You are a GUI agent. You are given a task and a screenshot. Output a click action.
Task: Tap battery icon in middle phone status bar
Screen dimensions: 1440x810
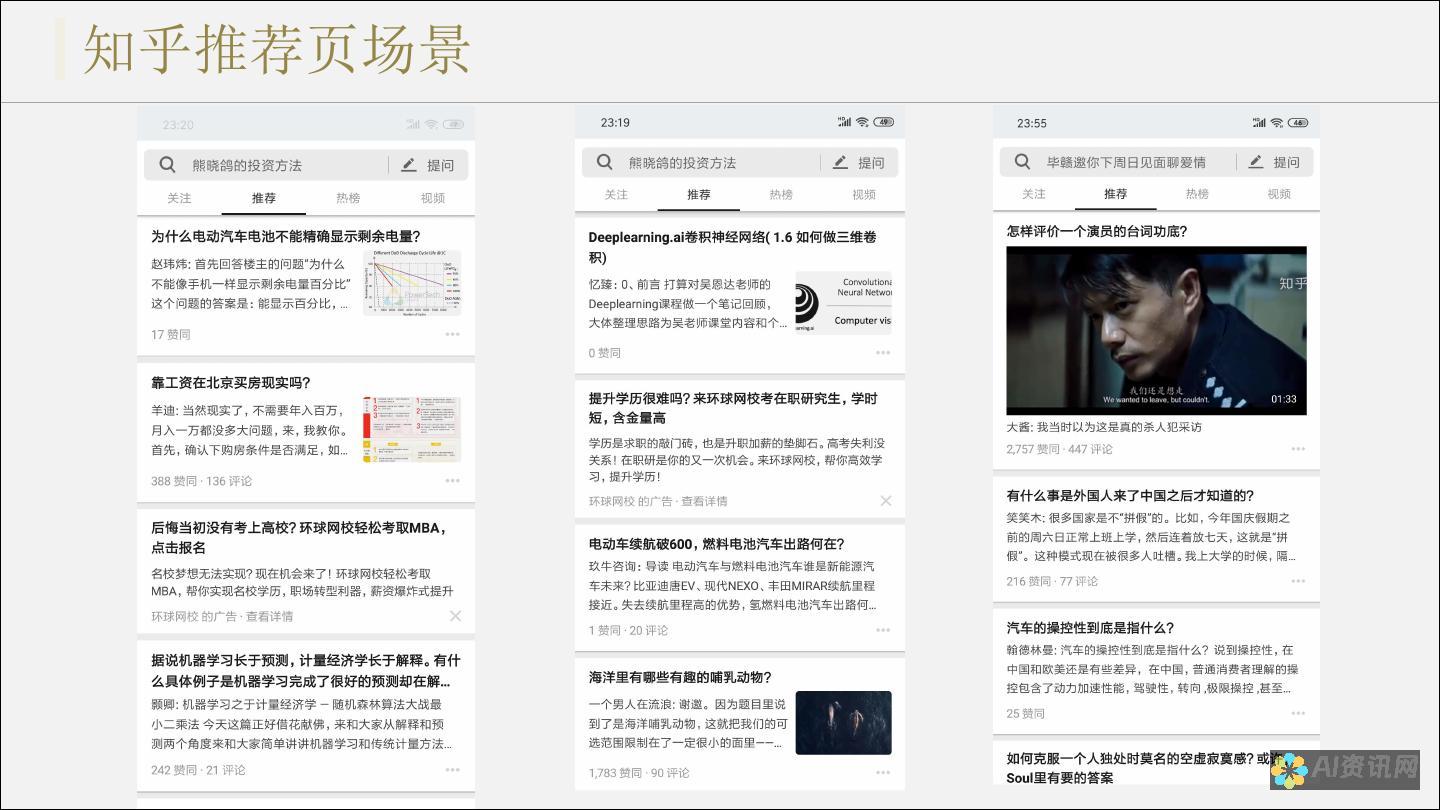(x=883, y=122)
